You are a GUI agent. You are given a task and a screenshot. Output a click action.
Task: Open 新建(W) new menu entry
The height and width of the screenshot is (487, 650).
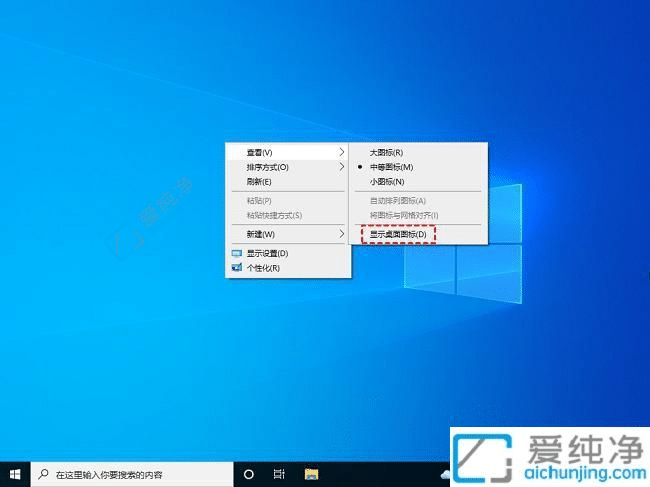288,234
